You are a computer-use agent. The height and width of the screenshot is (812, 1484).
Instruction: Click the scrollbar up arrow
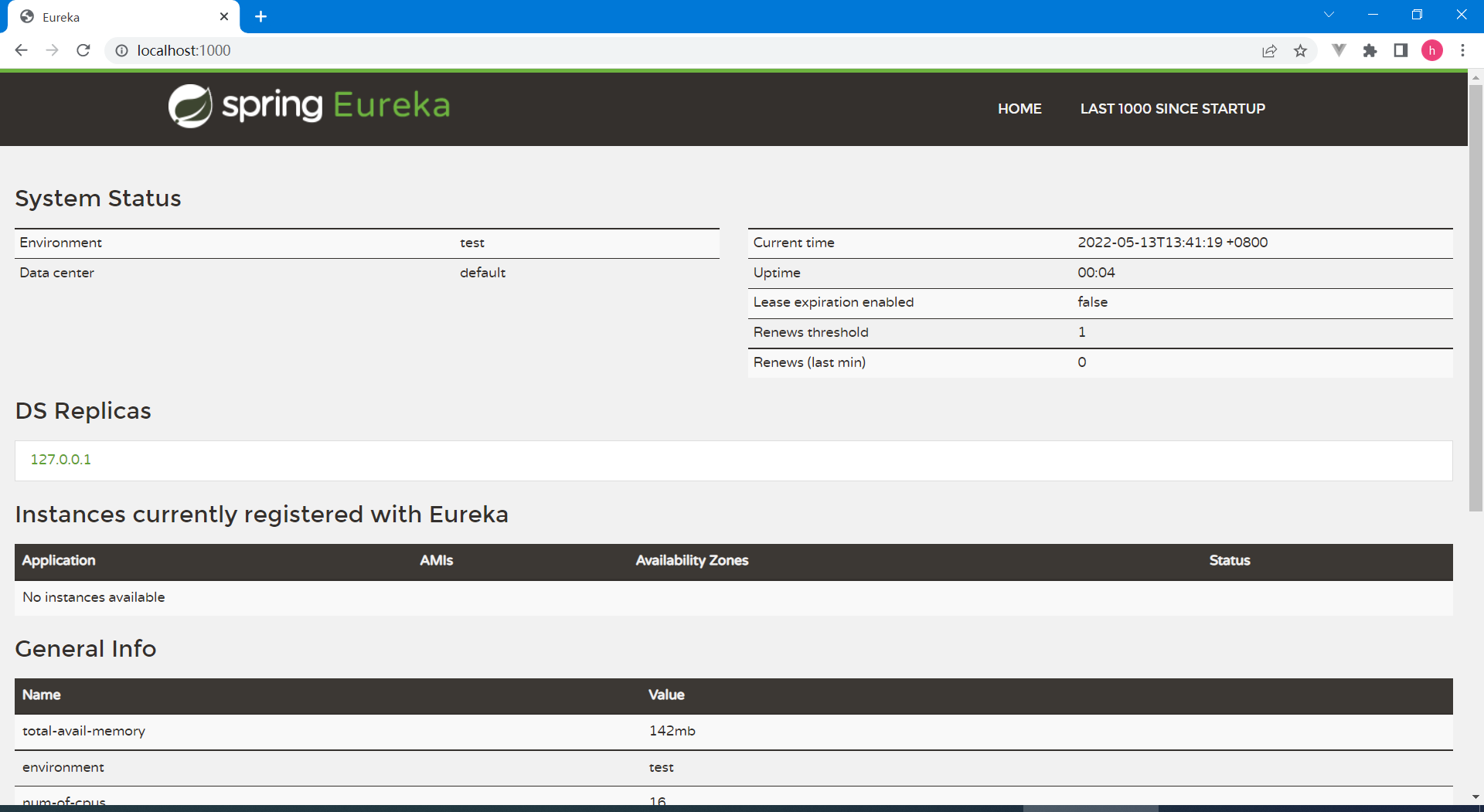coord(1475,77)
